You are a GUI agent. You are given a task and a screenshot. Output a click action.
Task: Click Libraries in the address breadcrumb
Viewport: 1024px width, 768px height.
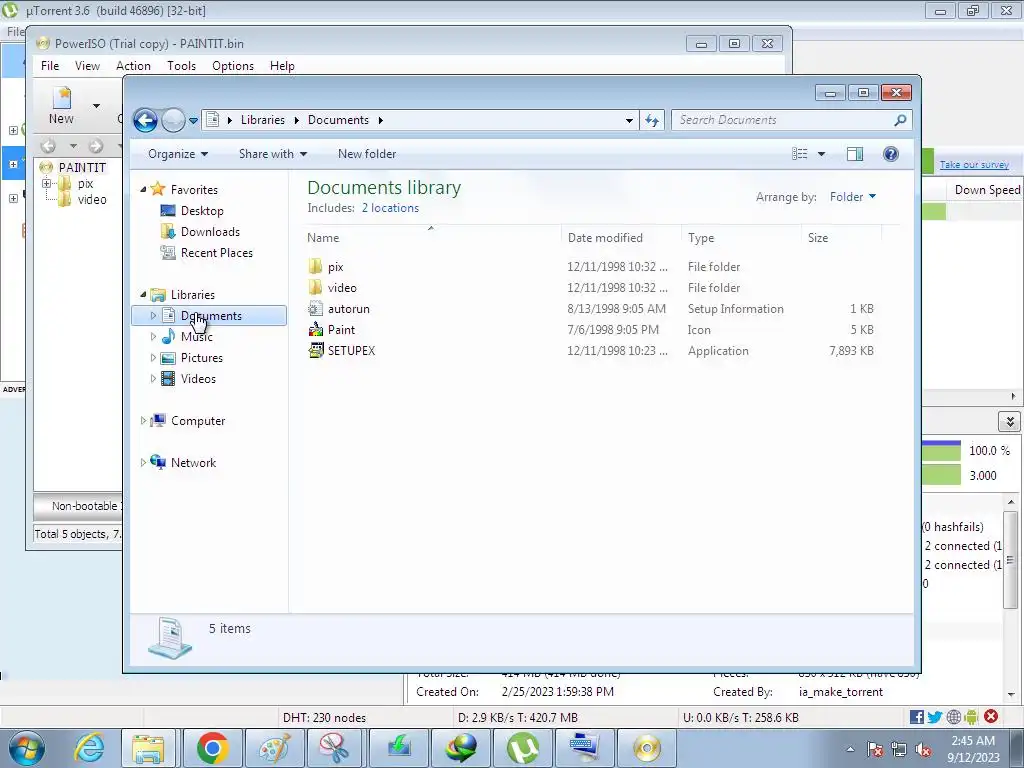pos(263,120)
